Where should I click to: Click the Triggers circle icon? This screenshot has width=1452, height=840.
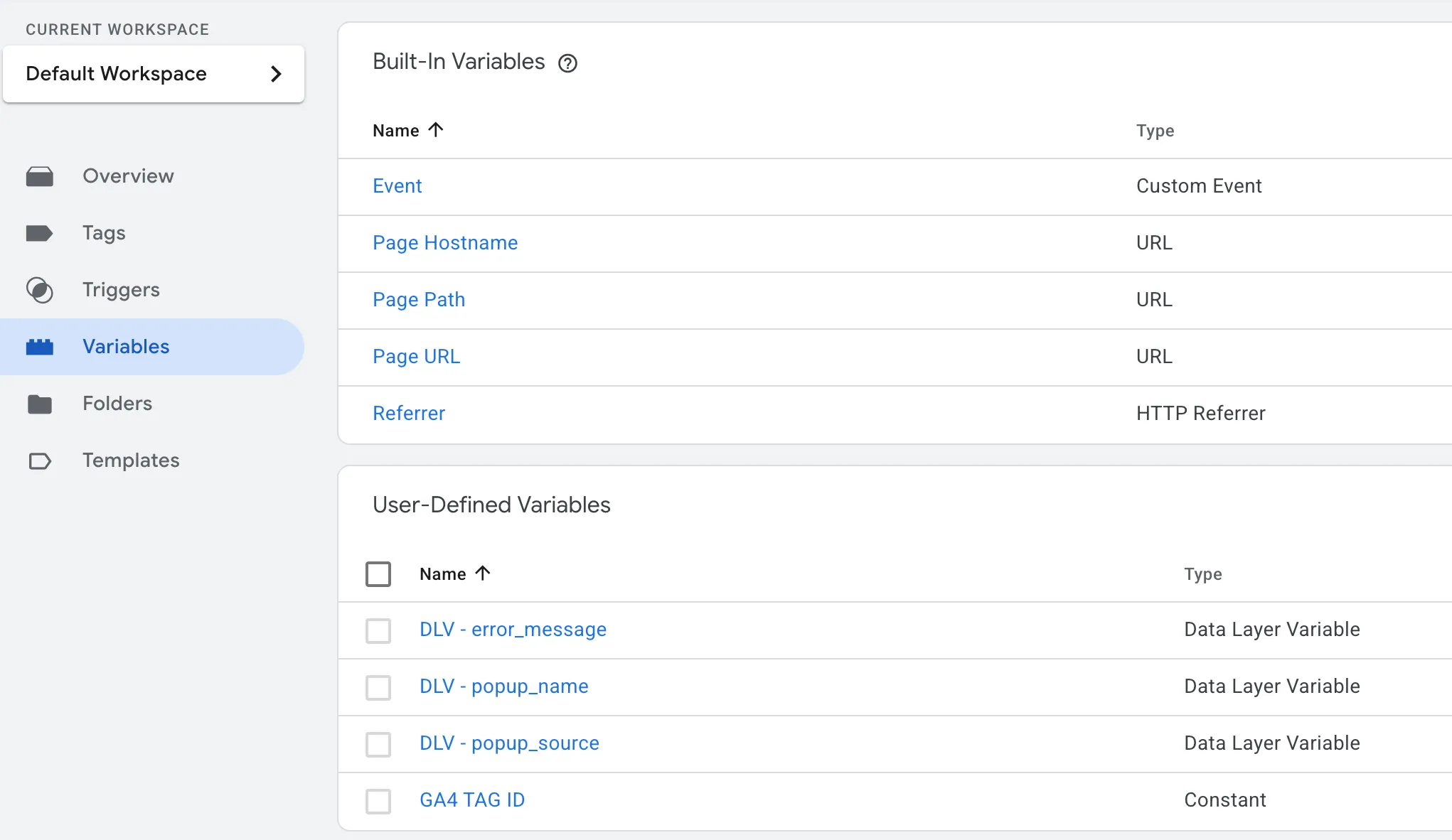pyautogui.click(x=40, y=290)
